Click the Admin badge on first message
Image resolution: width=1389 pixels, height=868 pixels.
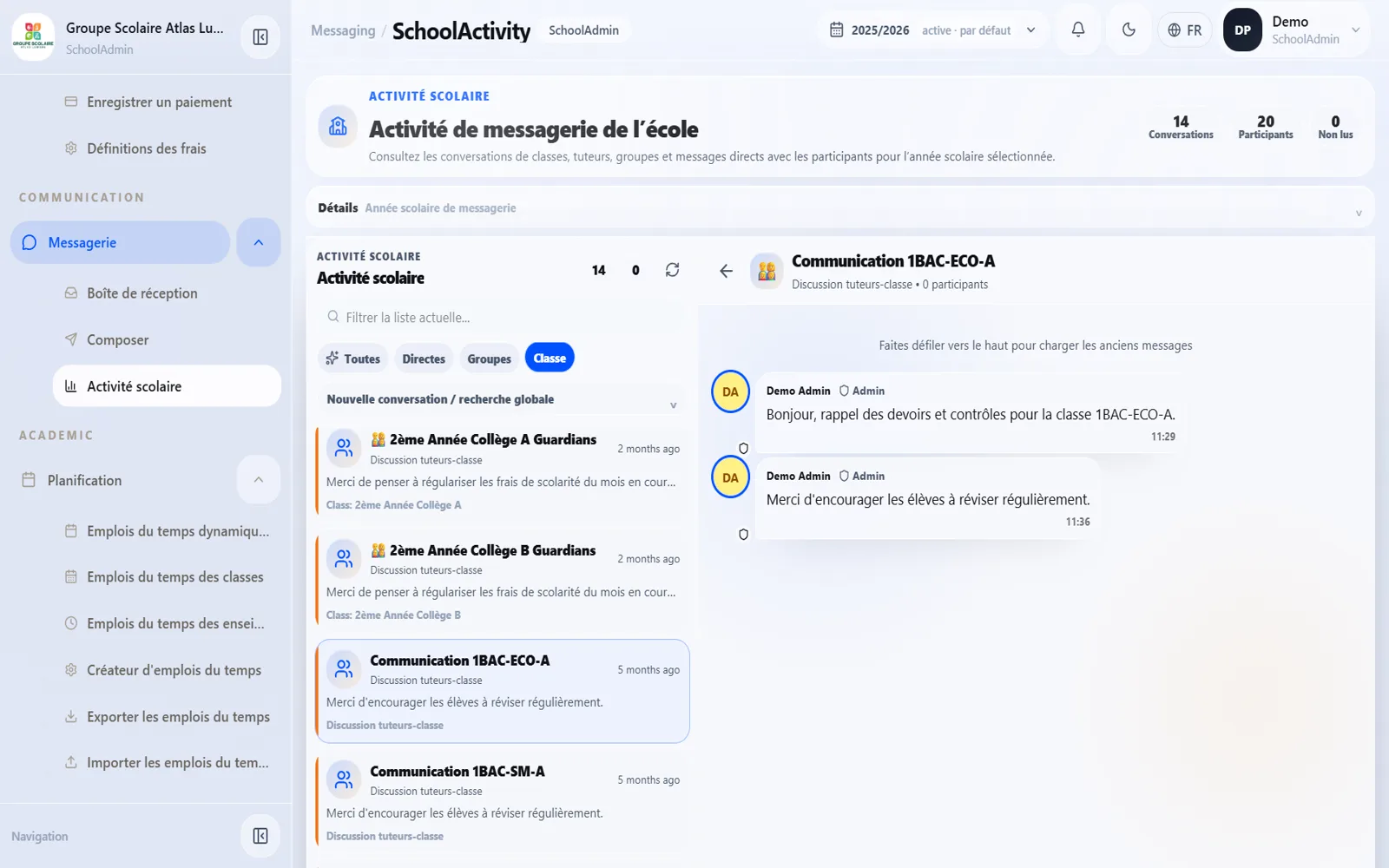click(861, 391)
